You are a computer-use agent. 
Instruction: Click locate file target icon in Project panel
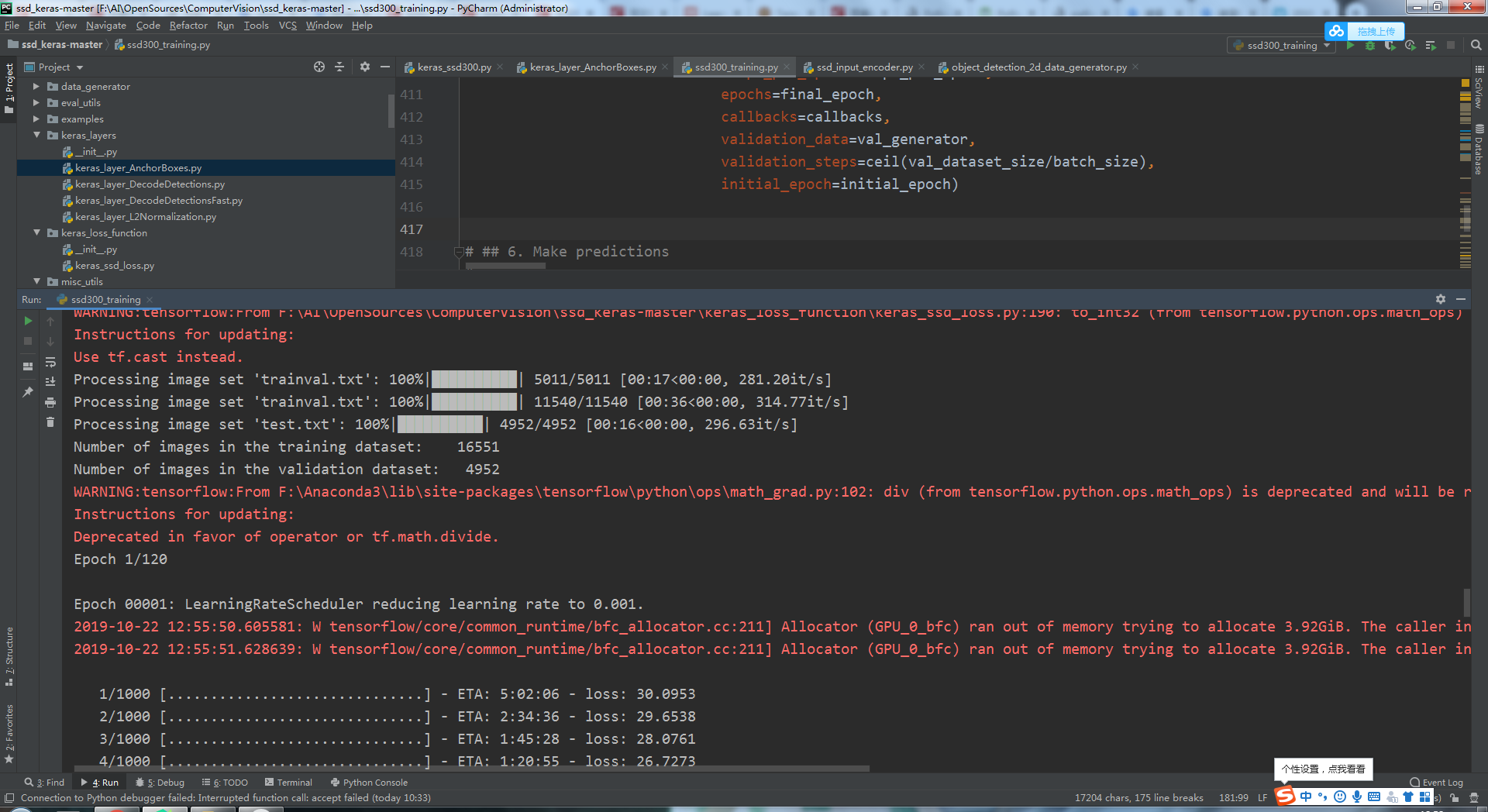pos(319,67)
